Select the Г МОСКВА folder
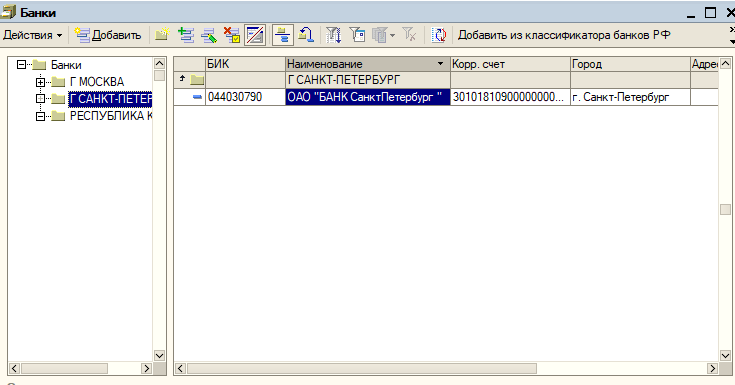 [97, 82]
